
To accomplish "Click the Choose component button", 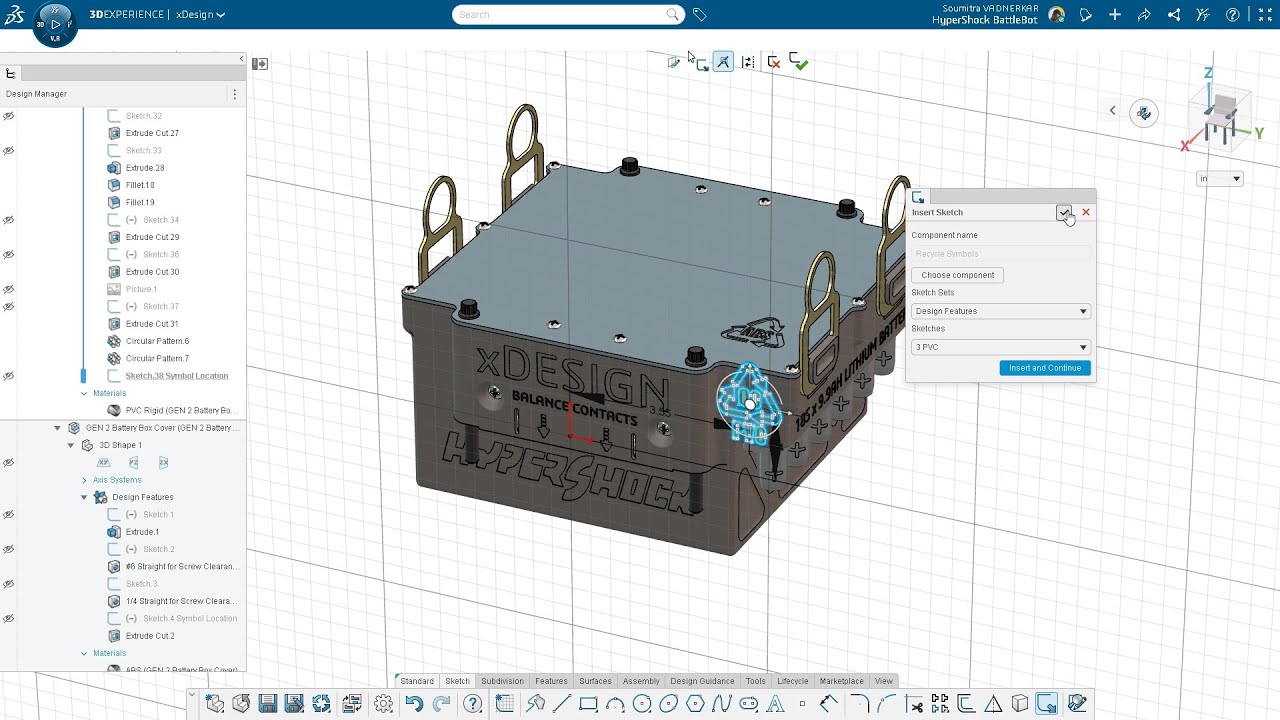I will [x=958, y=275].
